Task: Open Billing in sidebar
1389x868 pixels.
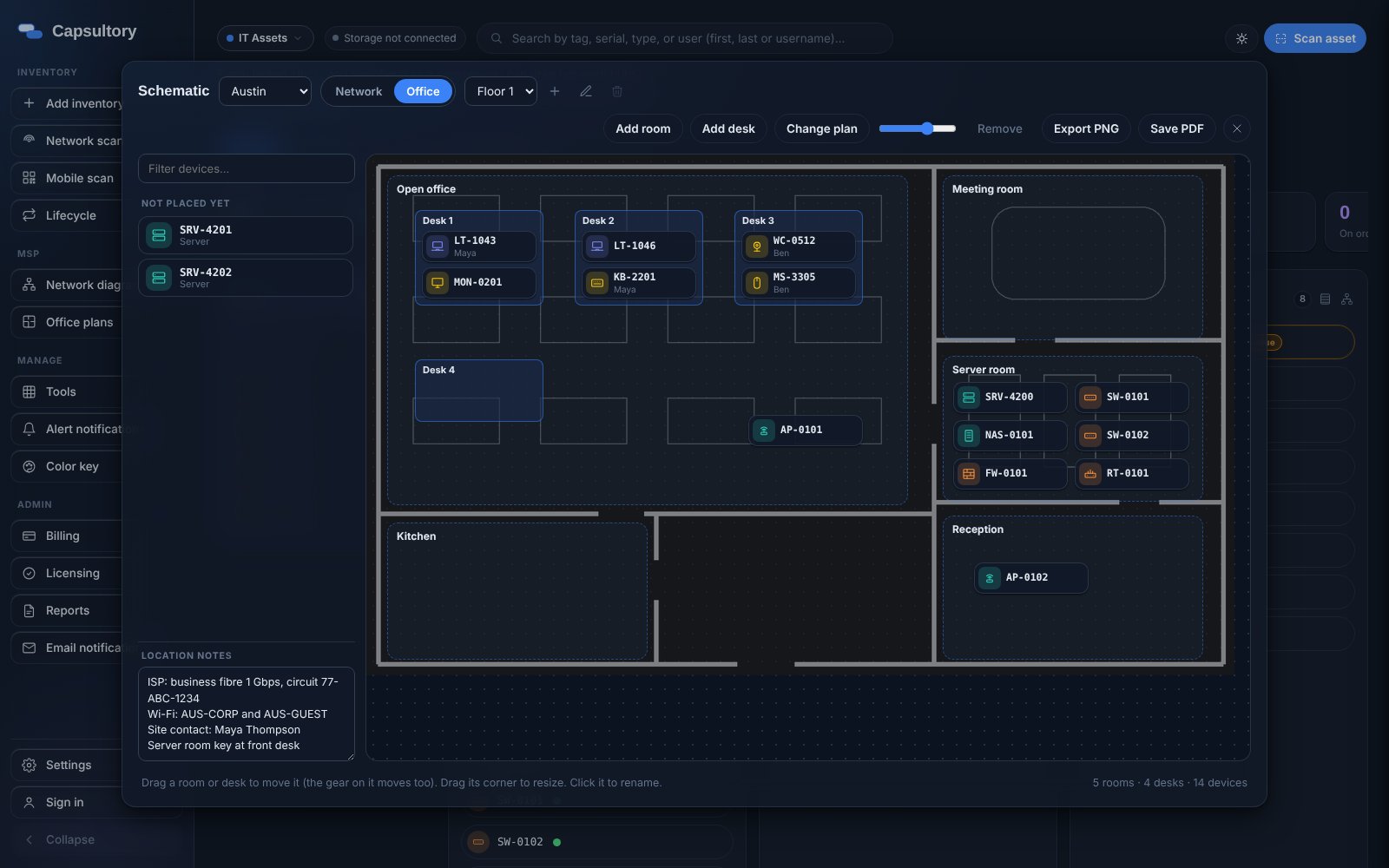Action: click(x=67, y=536)
